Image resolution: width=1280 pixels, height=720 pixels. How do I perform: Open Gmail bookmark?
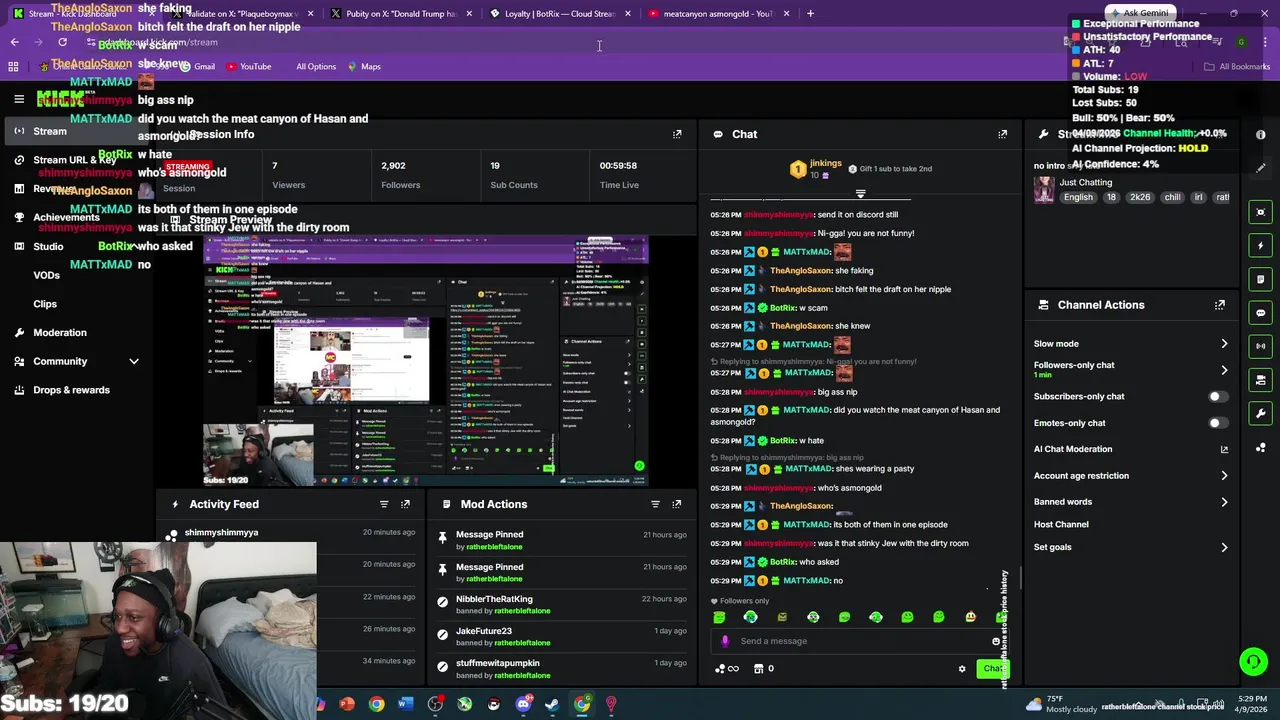(x=197, y=66)
